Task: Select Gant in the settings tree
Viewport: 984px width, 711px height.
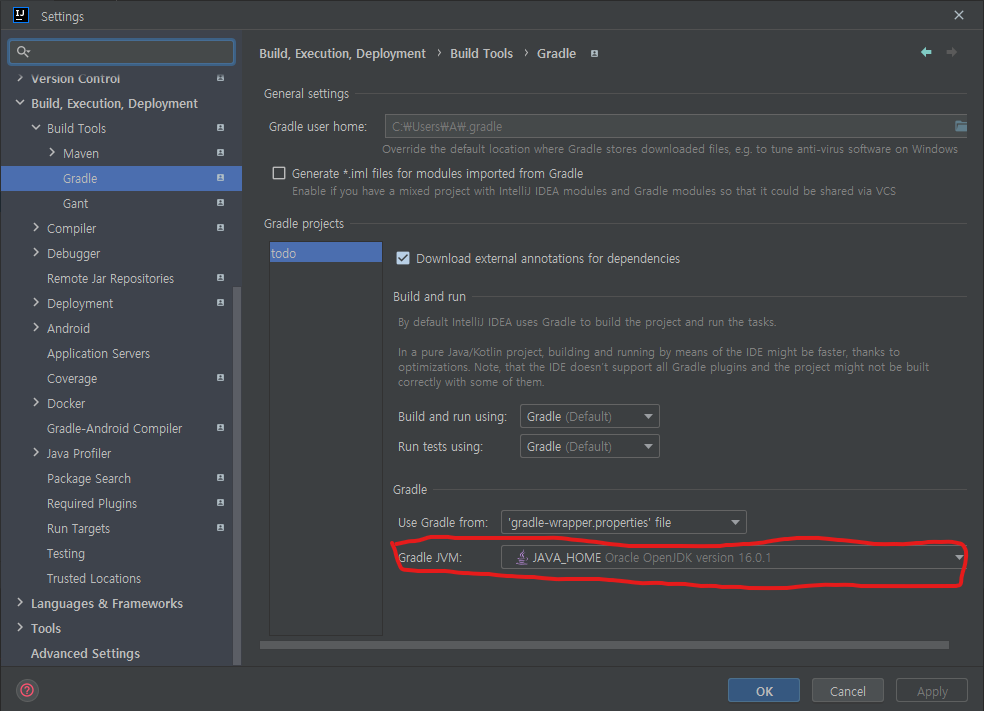Action: coord(75,203)
